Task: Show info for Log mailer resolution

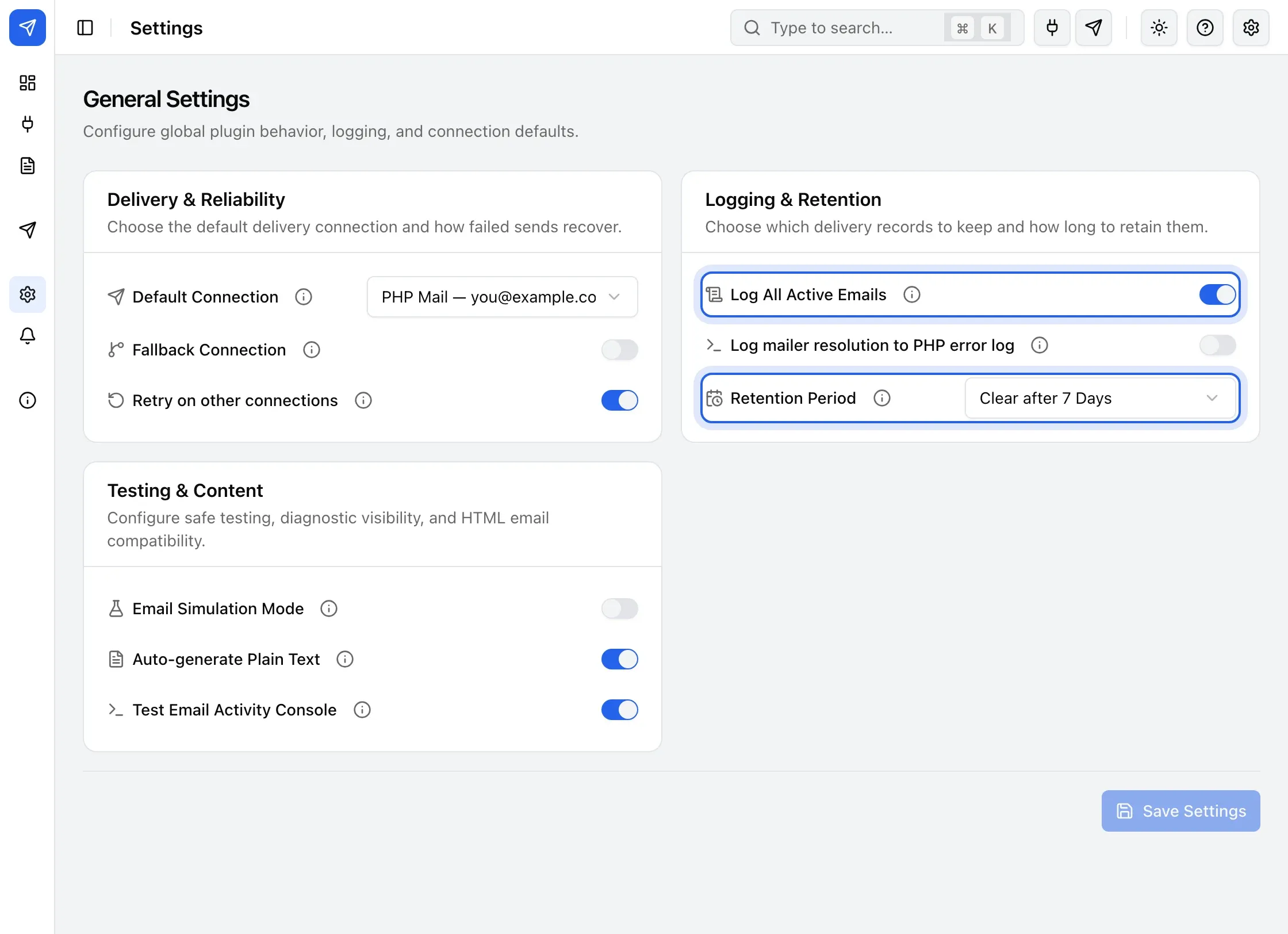Action: click(x=1040, y=345)
